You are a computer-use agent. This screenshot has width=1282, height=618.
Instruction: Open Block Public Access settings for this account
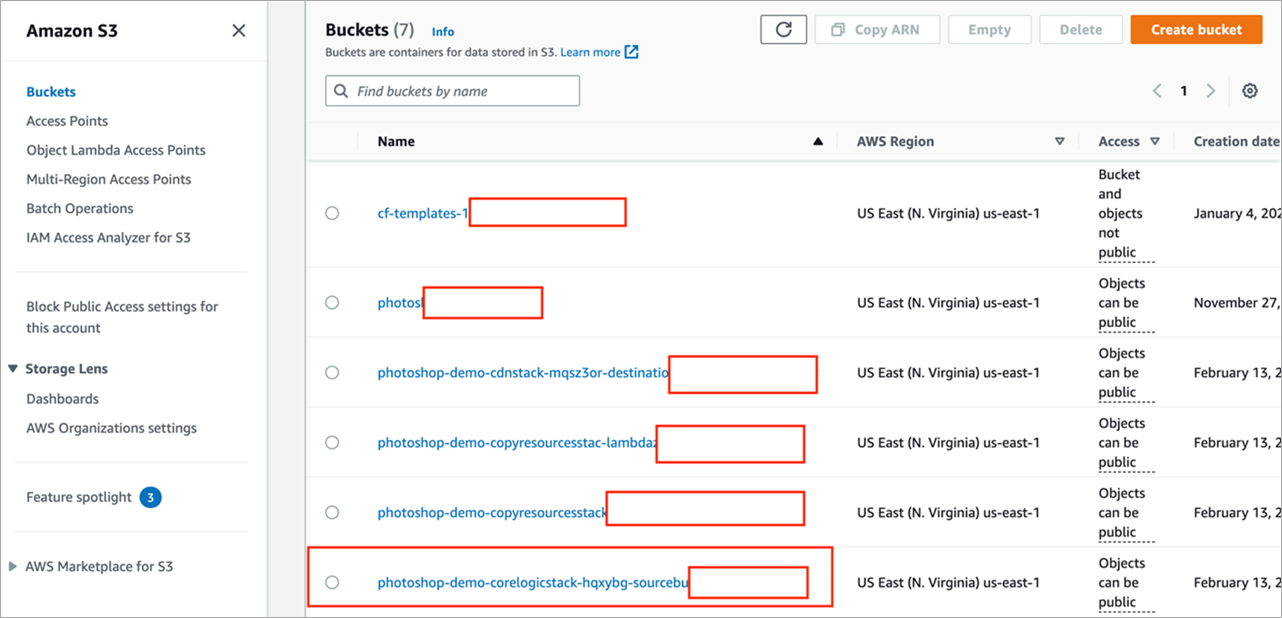click(x=122, y=317)
